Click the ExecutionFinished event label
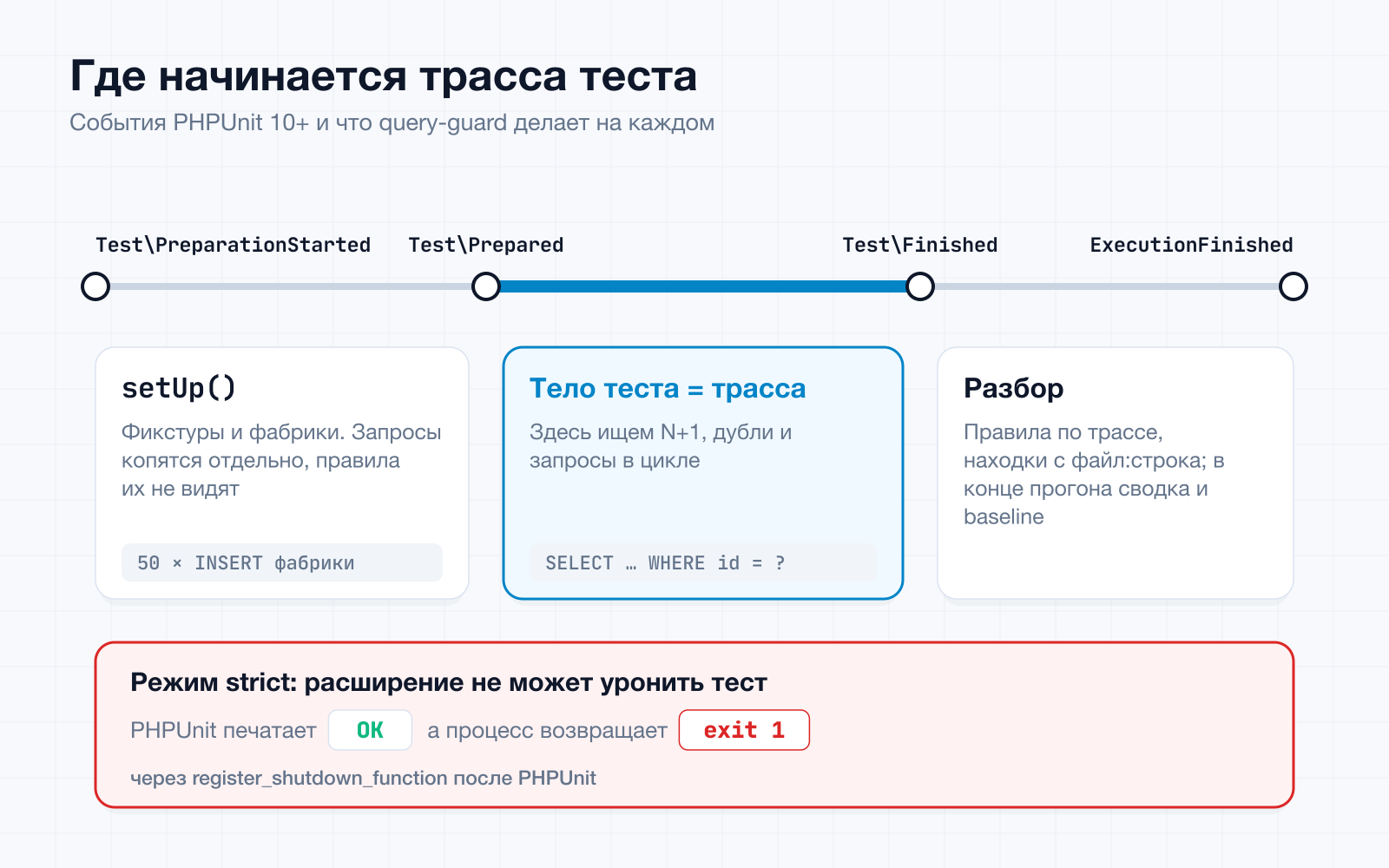This screenshot has width=1389, height=868. point(1191,245)
